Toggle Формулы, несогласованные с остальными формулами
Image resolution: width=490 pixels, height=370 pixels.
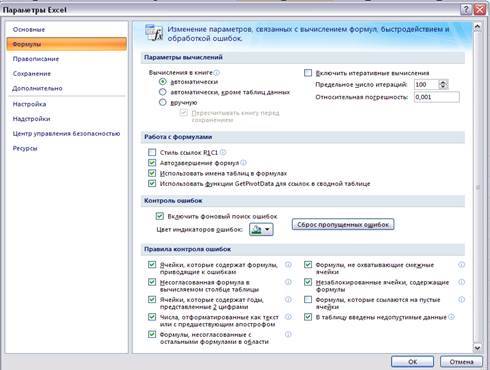coord(152,334)
